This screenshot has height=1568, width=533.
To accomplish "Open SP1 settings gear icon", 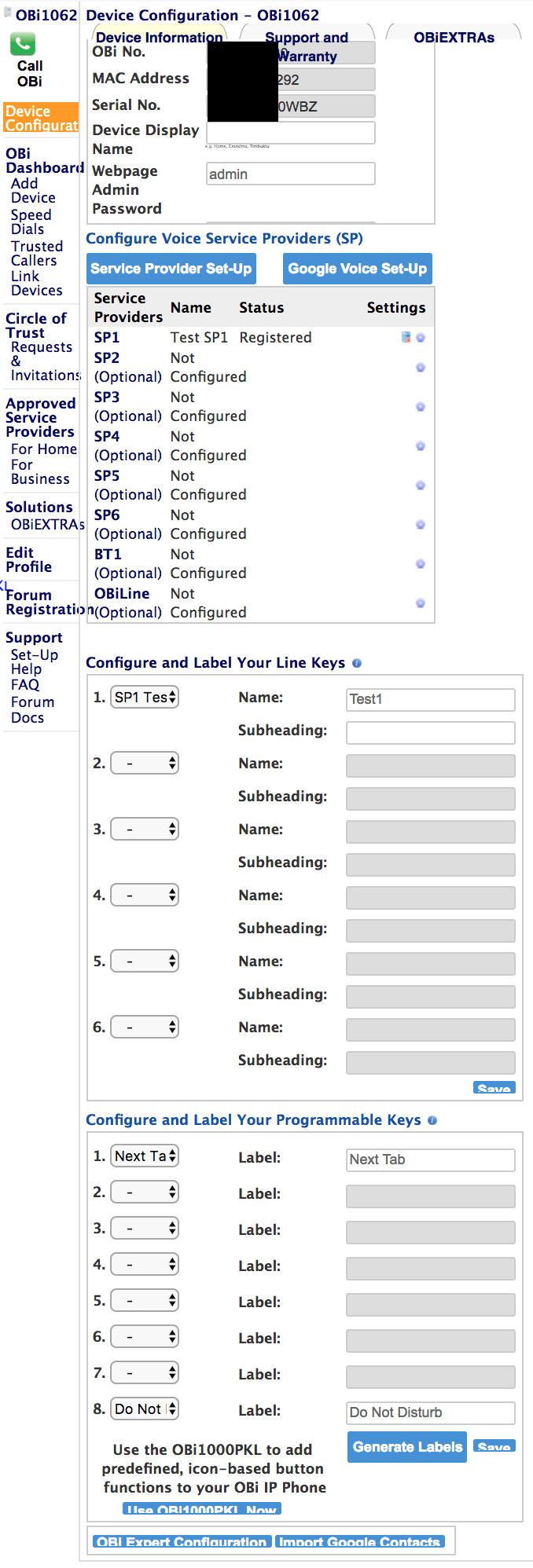I will coord(421,338).
